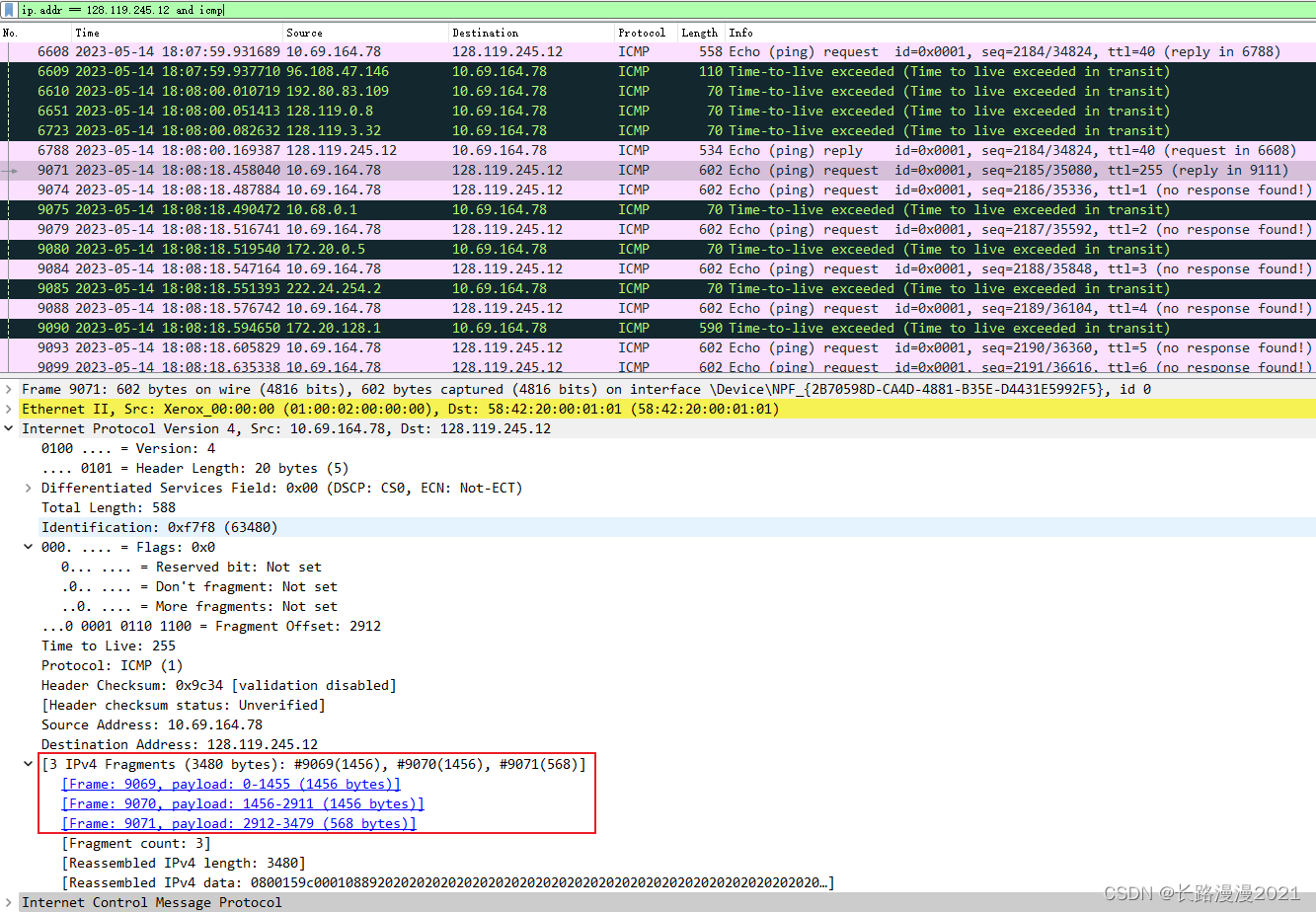Select the 'Destination Address: 128.119.245.12' field
The width and height of the screenshot is (1316, 912).
[180, 744]
